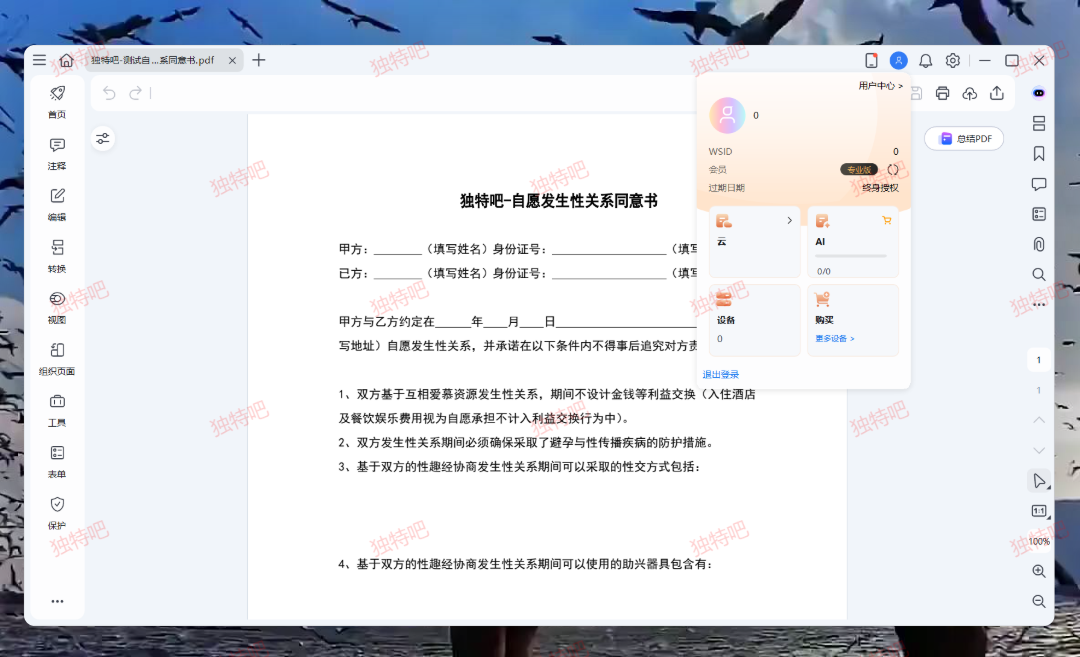Open the 表单 forms tool
The image size is (1080, 657).
tap(57, 461)
